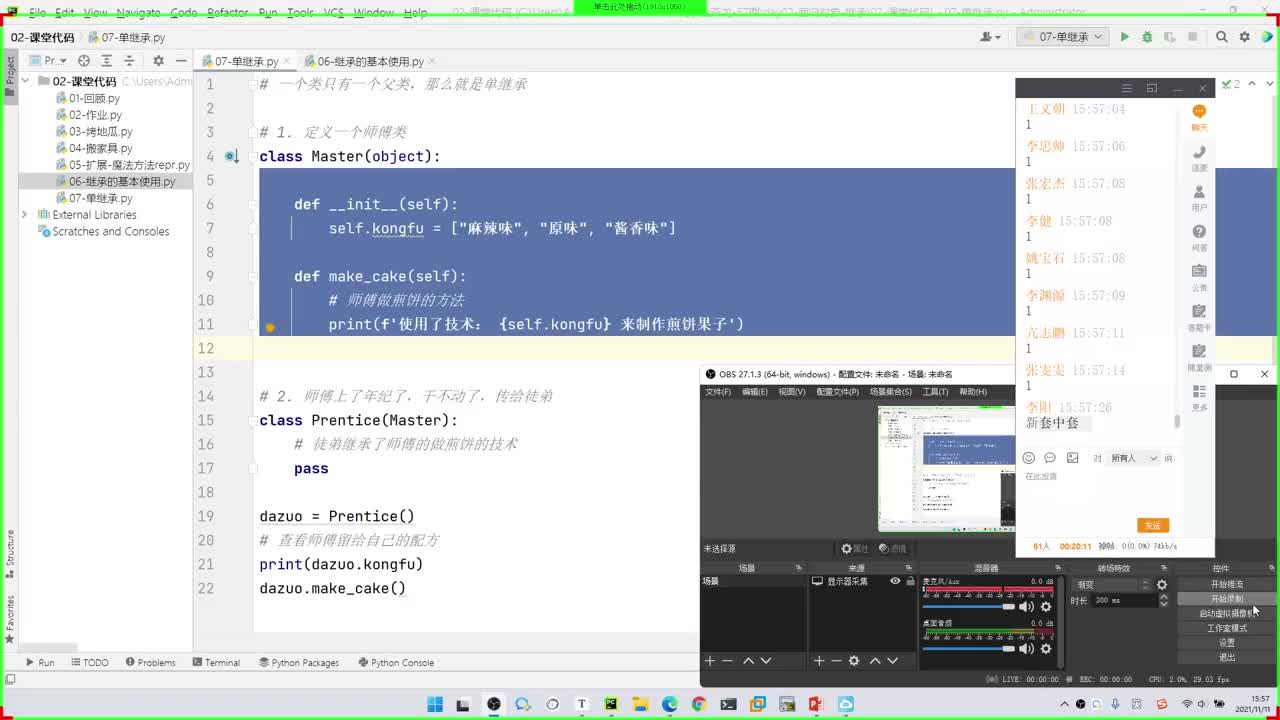The height and width of the screenshot is (720, 1280).
Task: Open 麦克风/Aux mixer settings gear in OBS
Action: (x=1046, y=607)
